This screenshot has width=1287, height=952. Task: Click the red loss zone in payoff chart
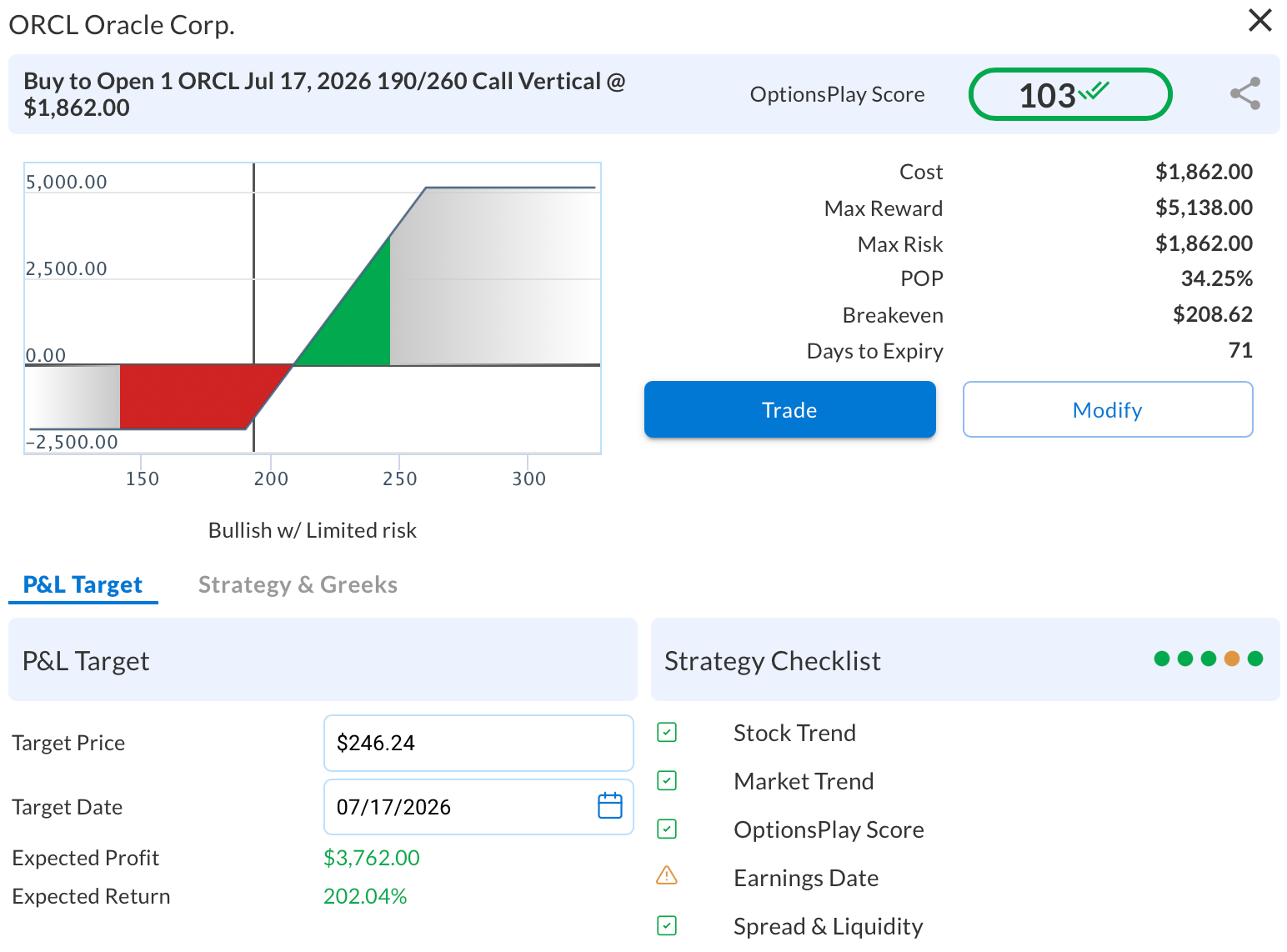coord(192,396)
